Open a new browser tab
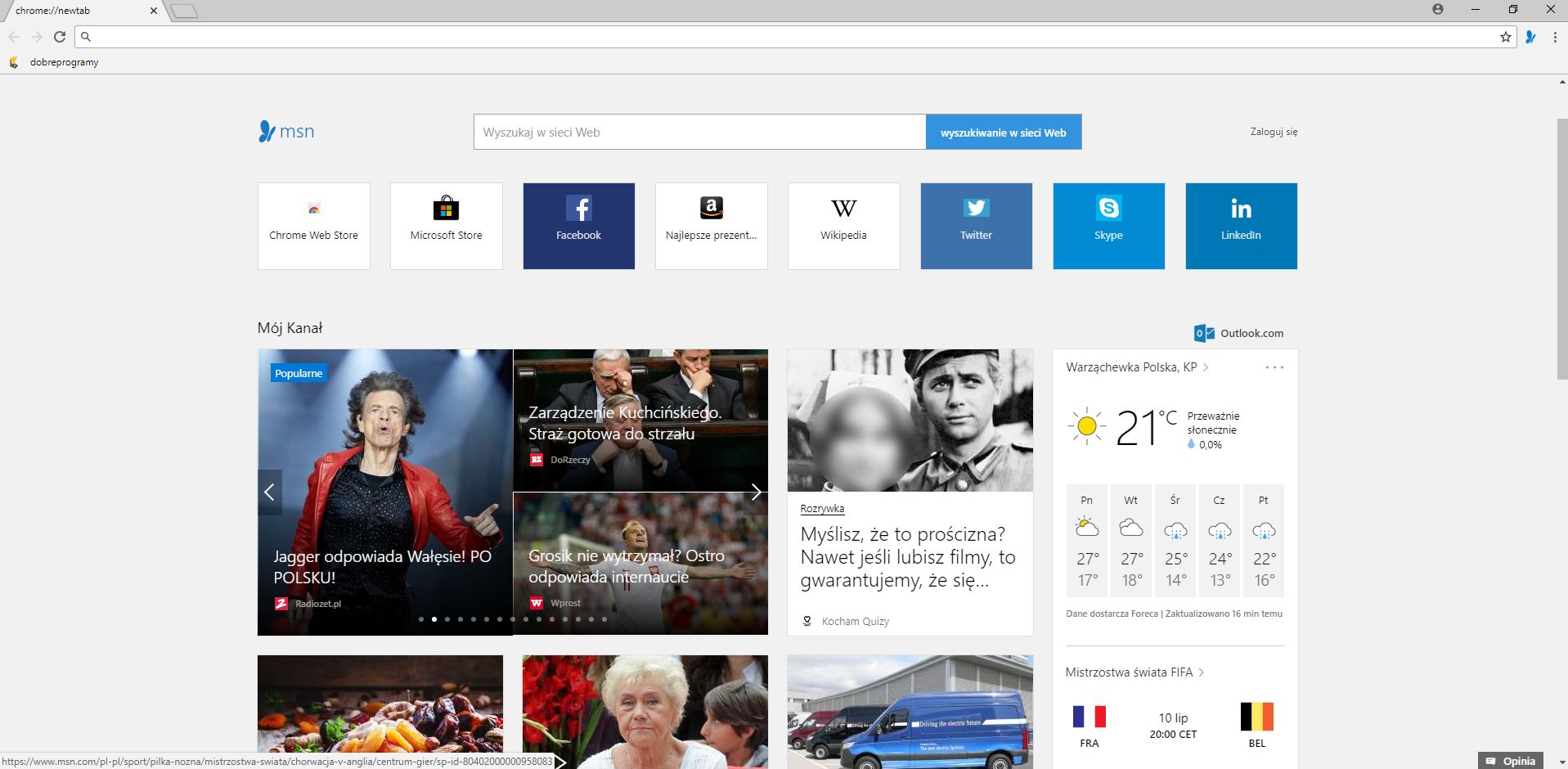 (x=182, y=10)
